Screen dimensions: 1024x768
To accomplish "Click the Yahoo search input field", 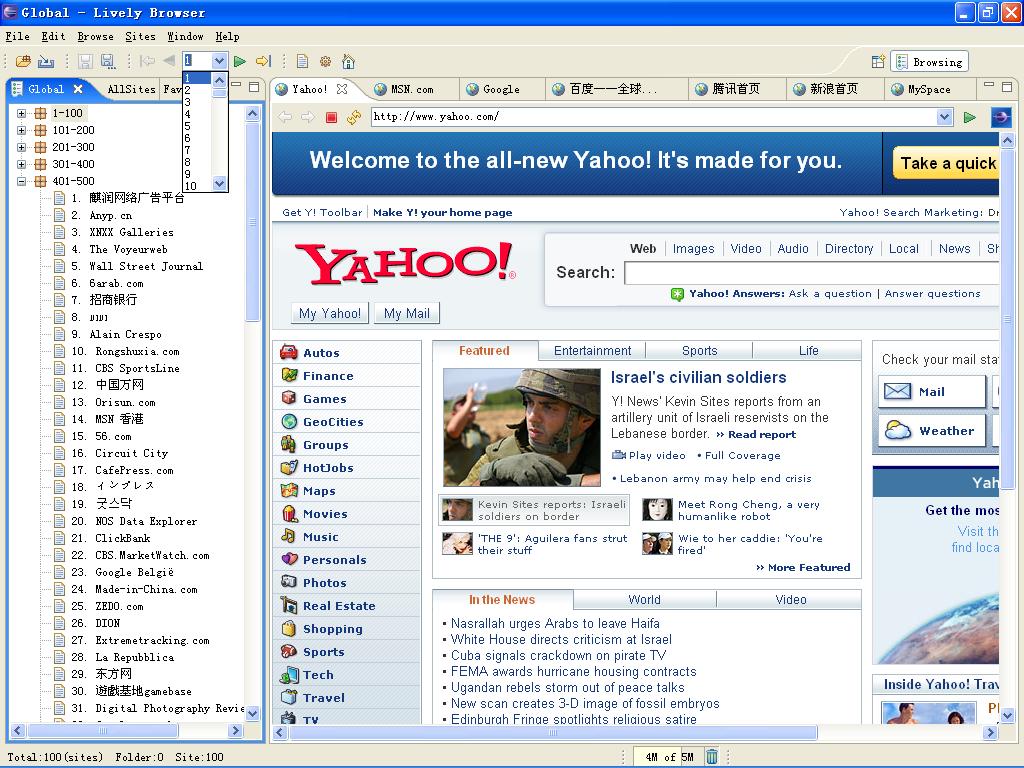I will [811, 273].
